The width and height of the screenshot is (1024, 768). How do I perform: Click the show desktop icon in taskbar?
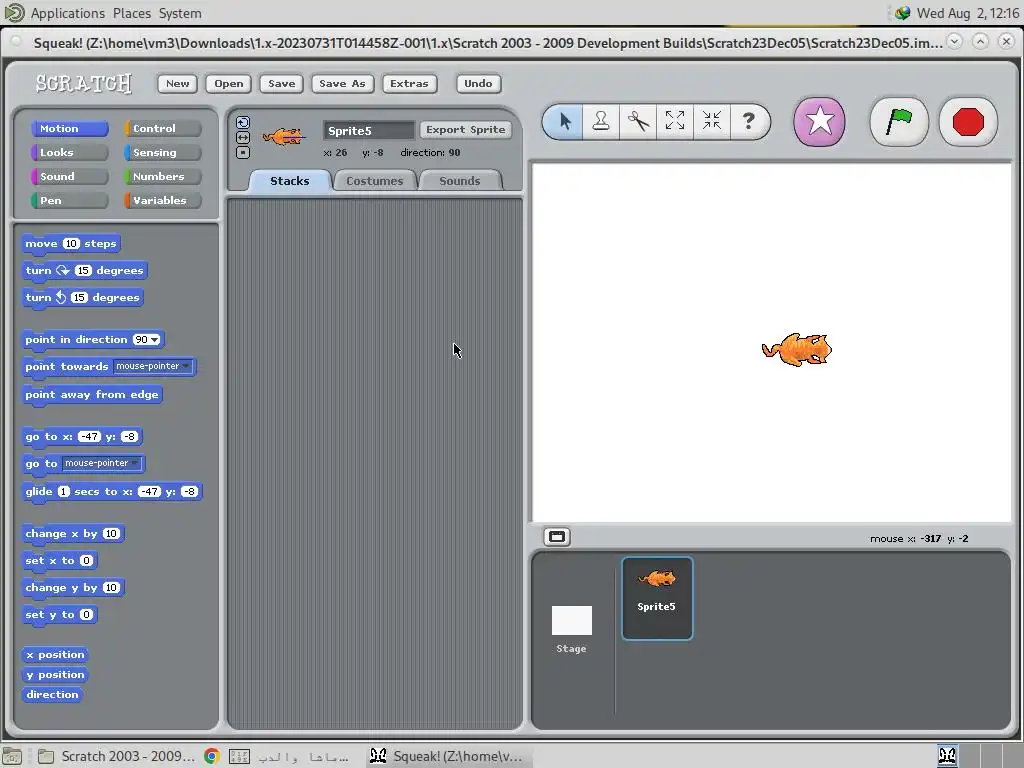[12, 756]
